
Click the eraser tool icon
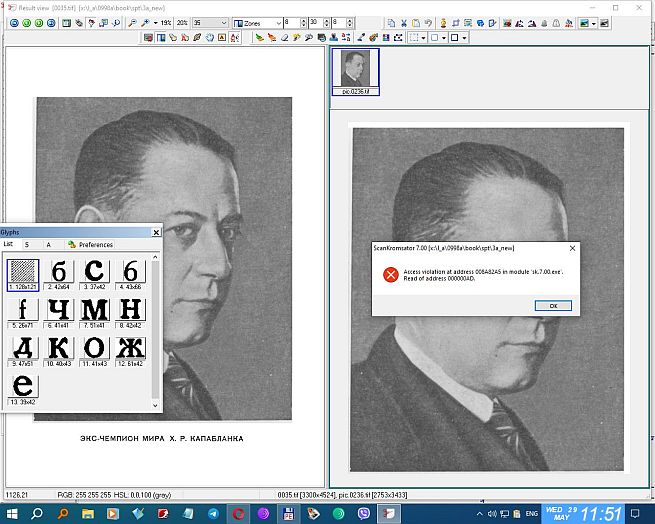[x=284, y=38]
